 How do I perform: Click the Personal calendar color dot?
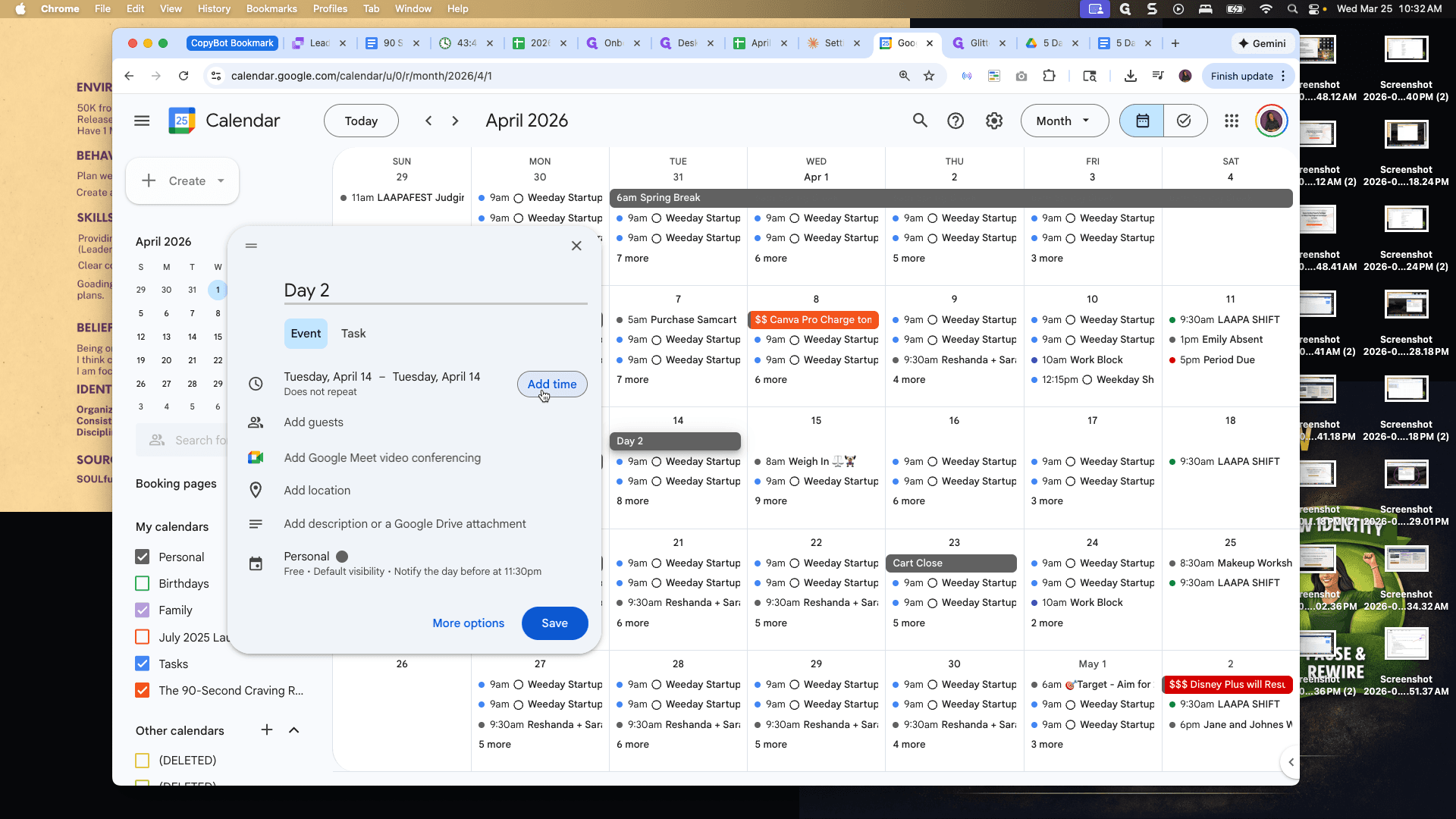[342, 557]
